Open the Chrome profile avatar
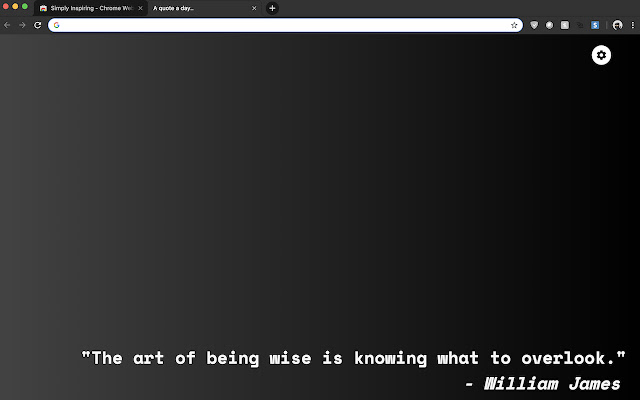The width and height of the screenshot is (640, 400). click(x=618, y=25)
